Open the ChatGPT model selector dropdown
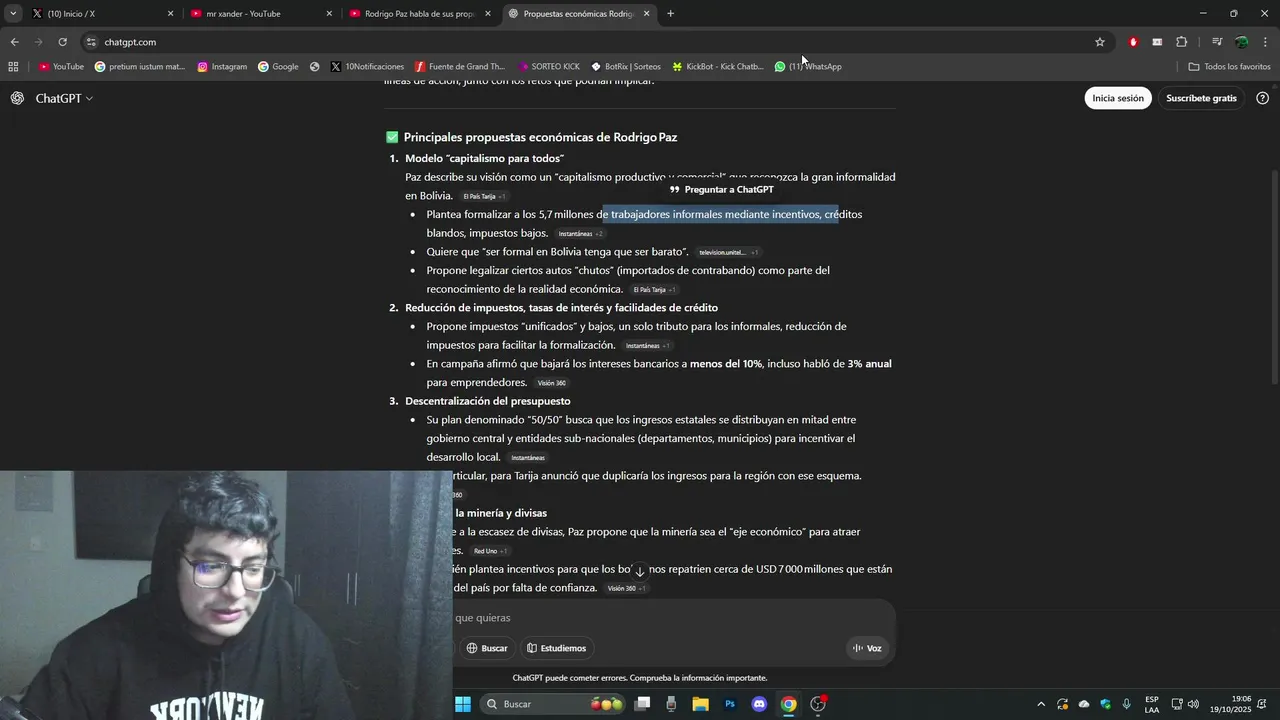Screen dimensions: 1280x720 click(x=64, y=98)
